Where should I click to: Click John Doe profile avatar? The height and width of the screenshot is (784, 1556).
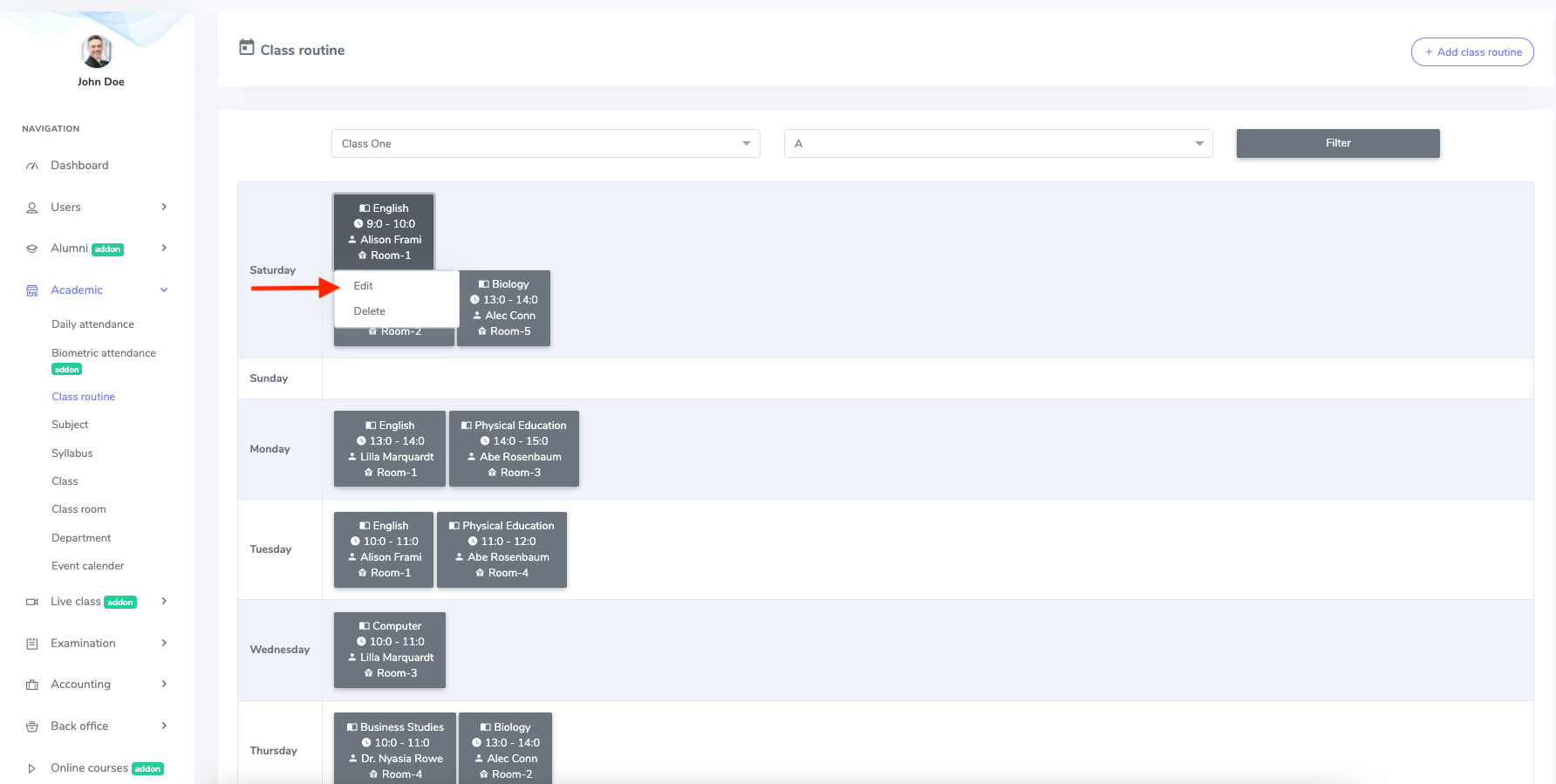(x=97, y=51)
